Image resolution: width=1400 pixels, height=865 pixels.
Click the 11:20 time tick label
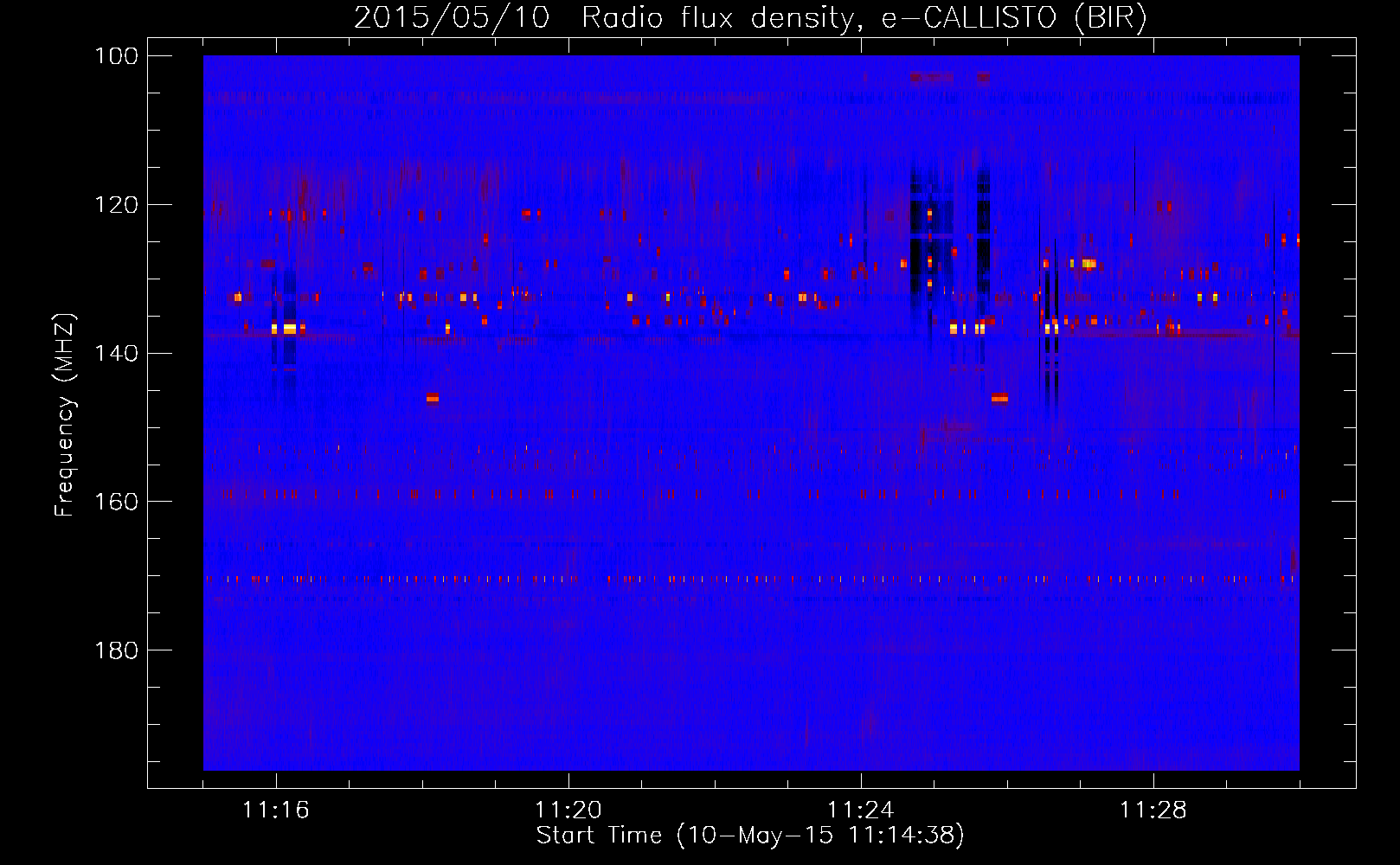[x=568, y=811]
